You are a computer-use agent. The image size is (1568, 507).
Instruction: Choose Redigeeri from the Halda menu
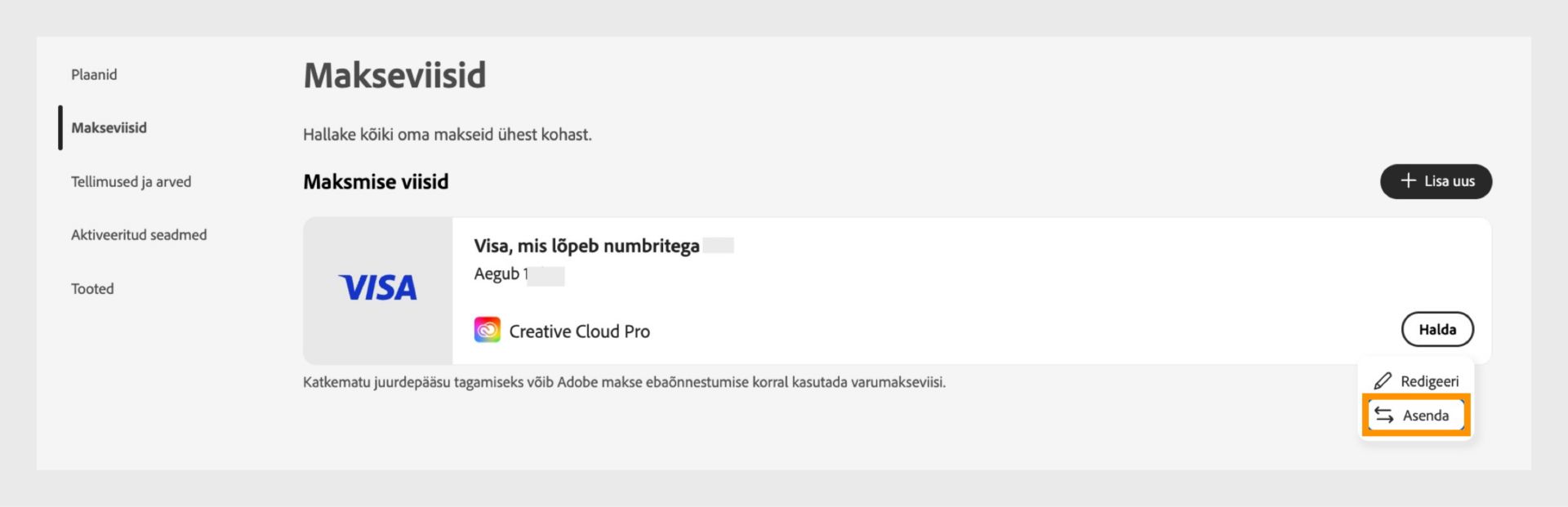point(1416,381)
